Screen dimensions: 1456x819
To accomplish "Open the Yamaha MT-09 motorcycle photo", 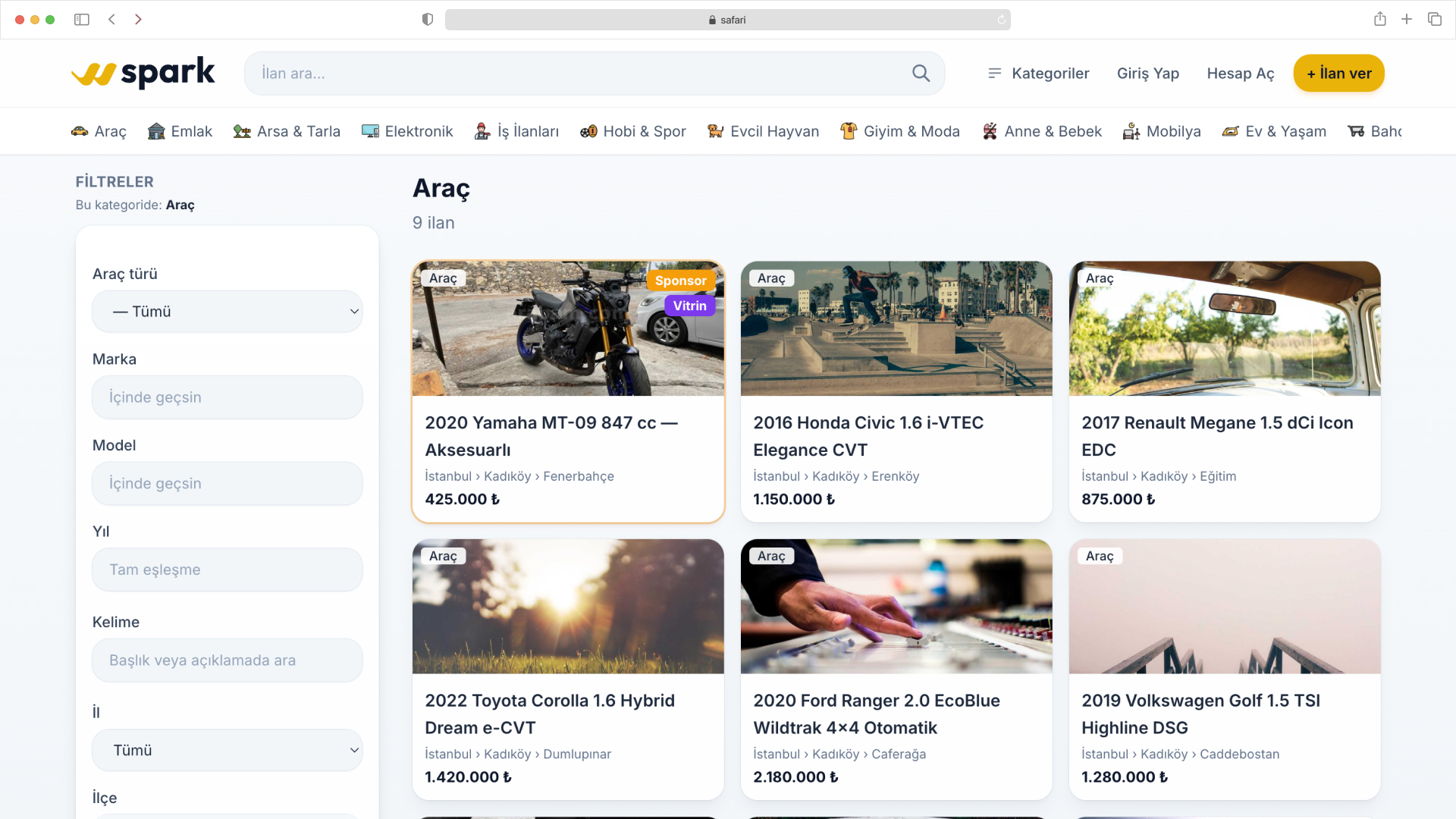I will [x=568, y=328].
